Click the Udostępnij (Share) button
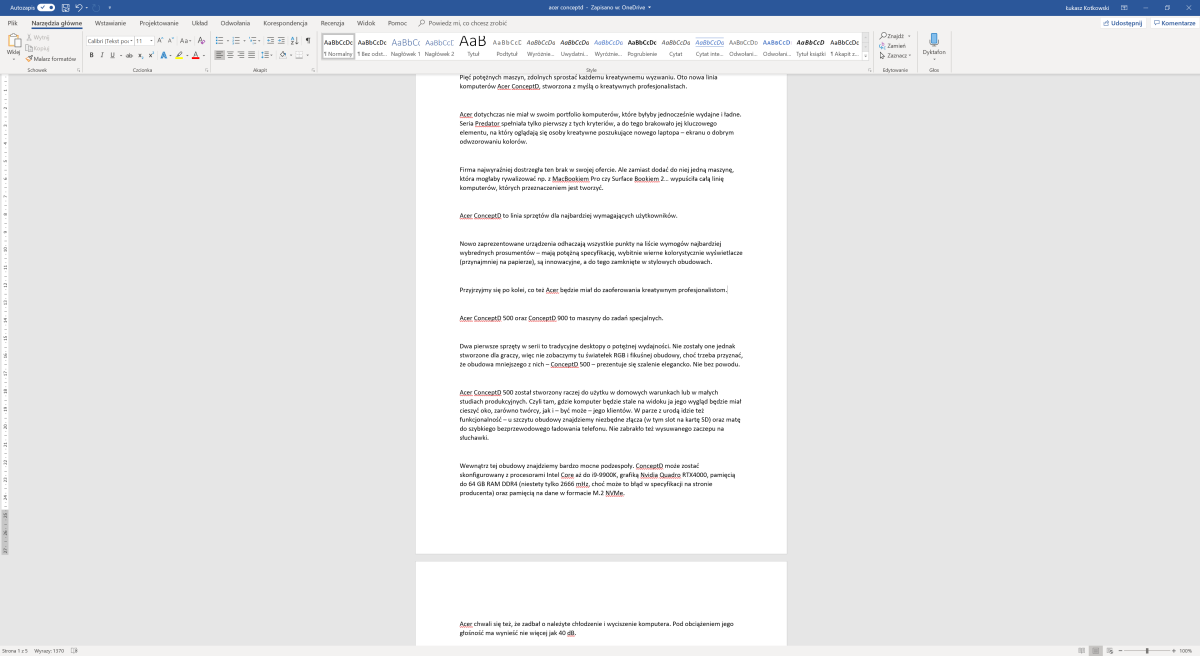1200x656 pixels. pos(1124,23)
